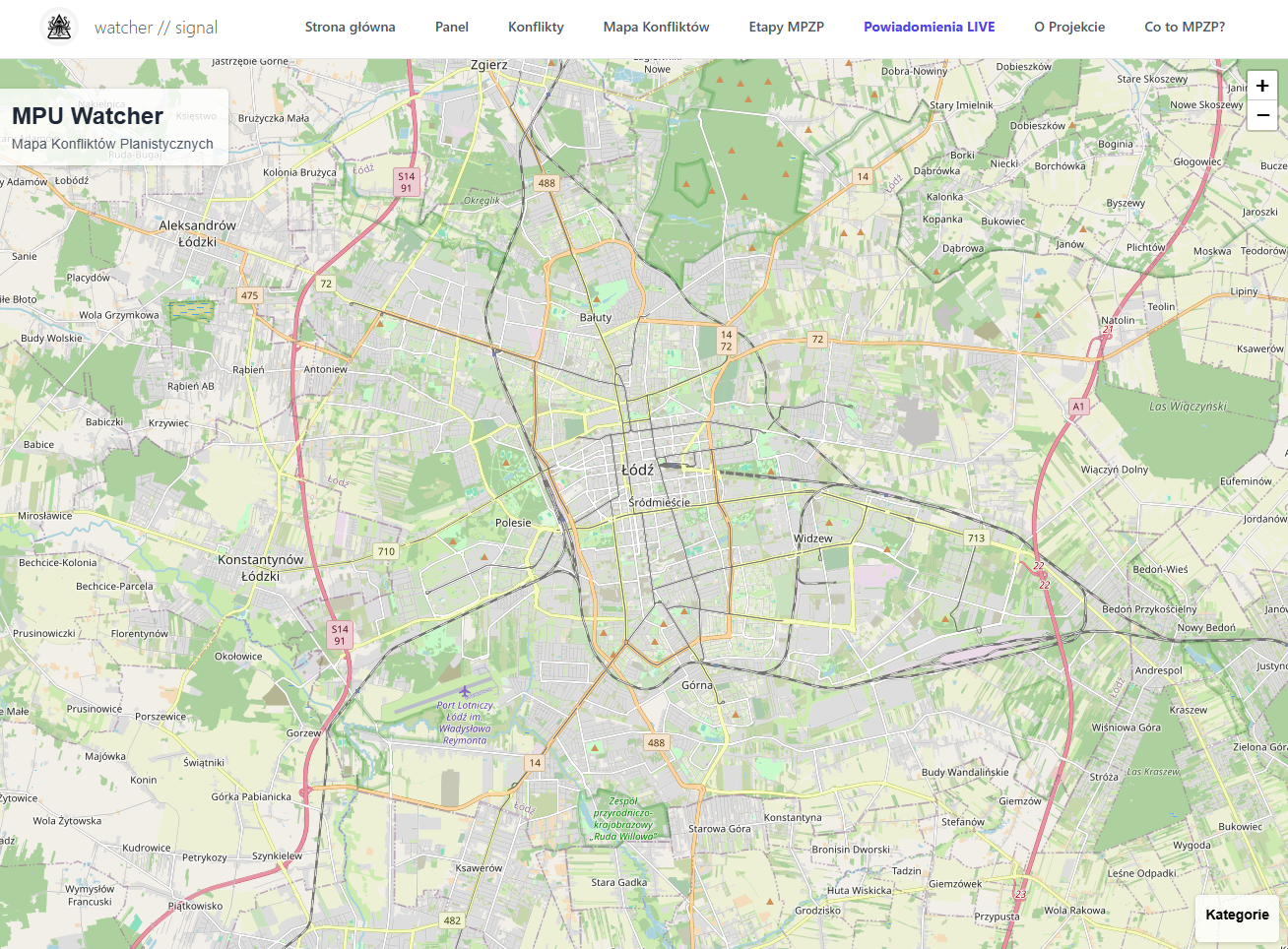Navigate to the Panel section
The image size is (1288, 949).
click(451, 27)
